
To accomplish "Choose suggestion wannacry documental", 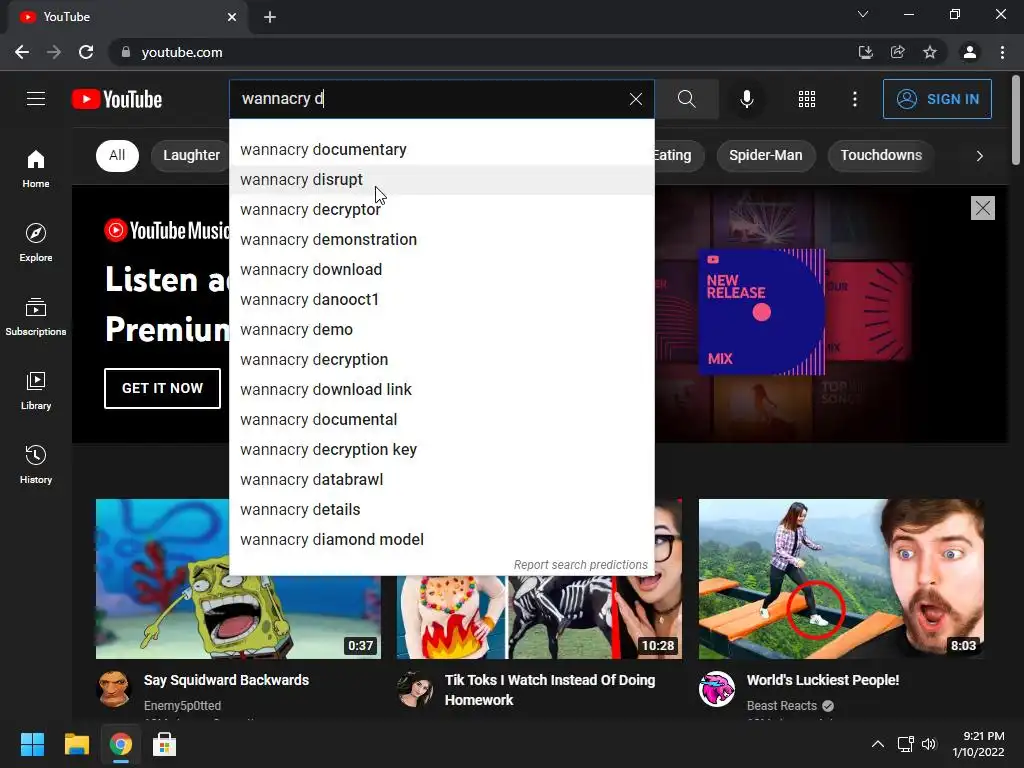I will click(442, 420).
